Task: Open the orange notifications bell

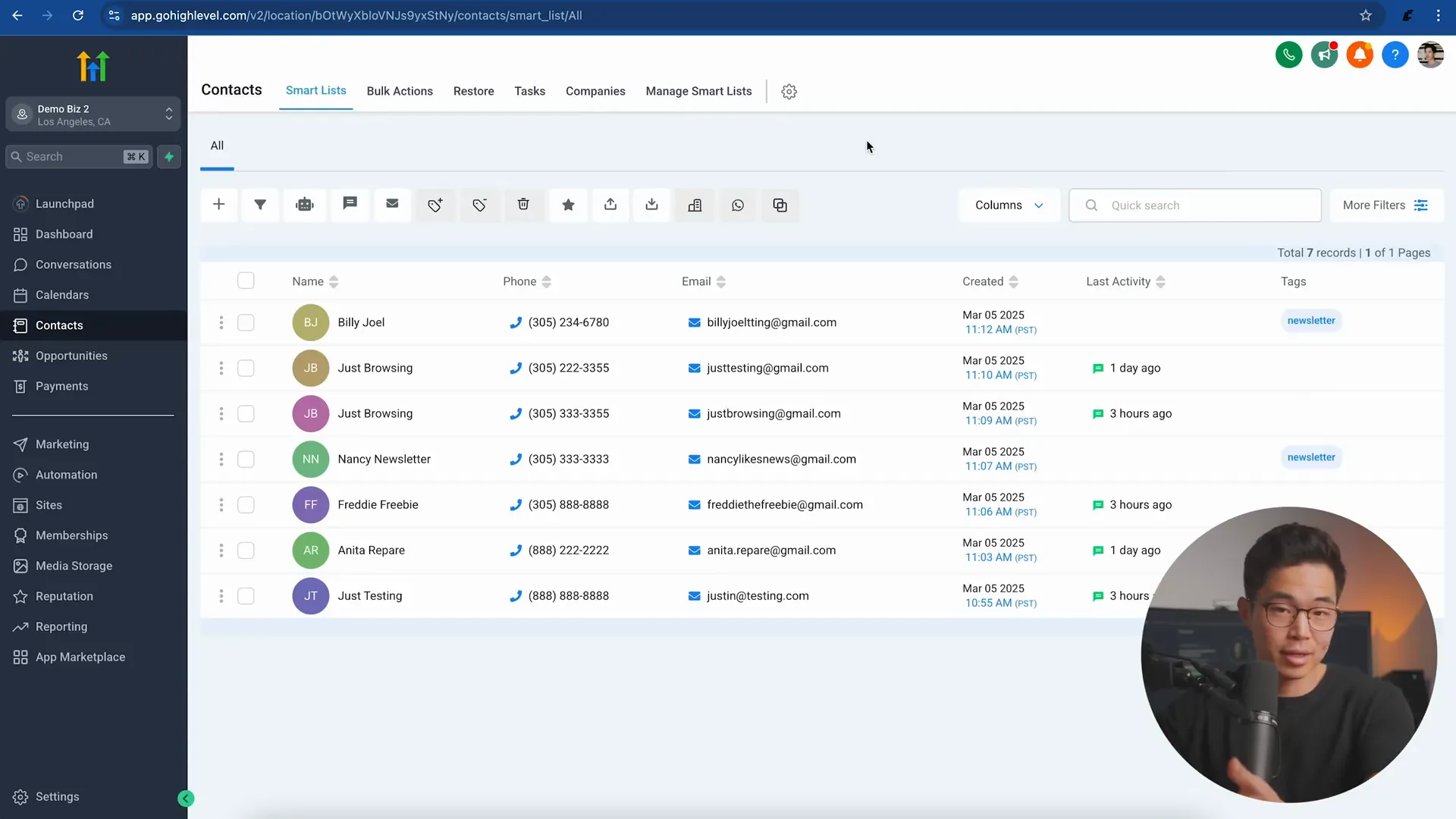Action: point(1360,55)
